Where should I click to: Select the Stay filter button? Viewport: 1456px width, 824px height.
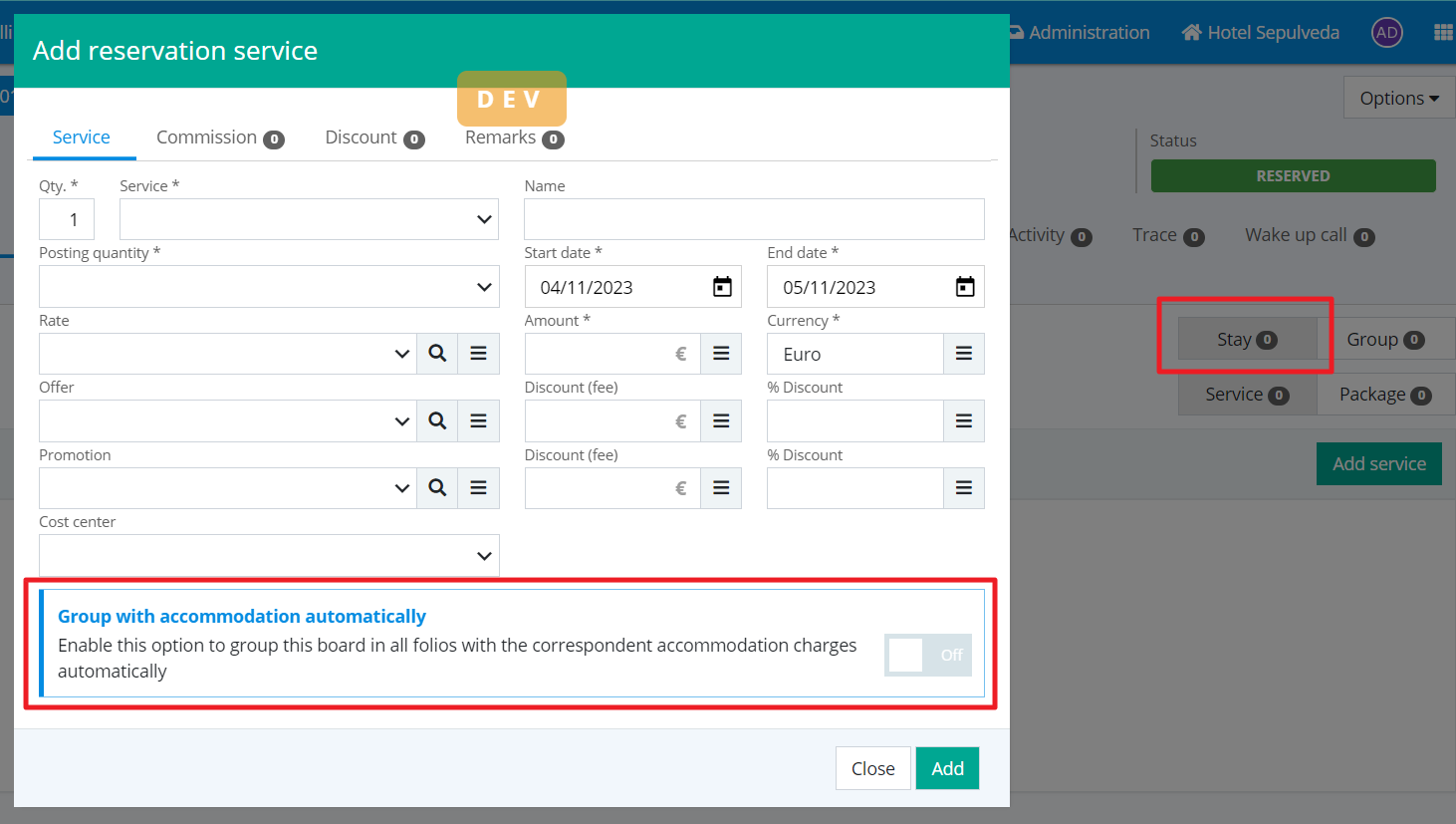pos(1246,340)
